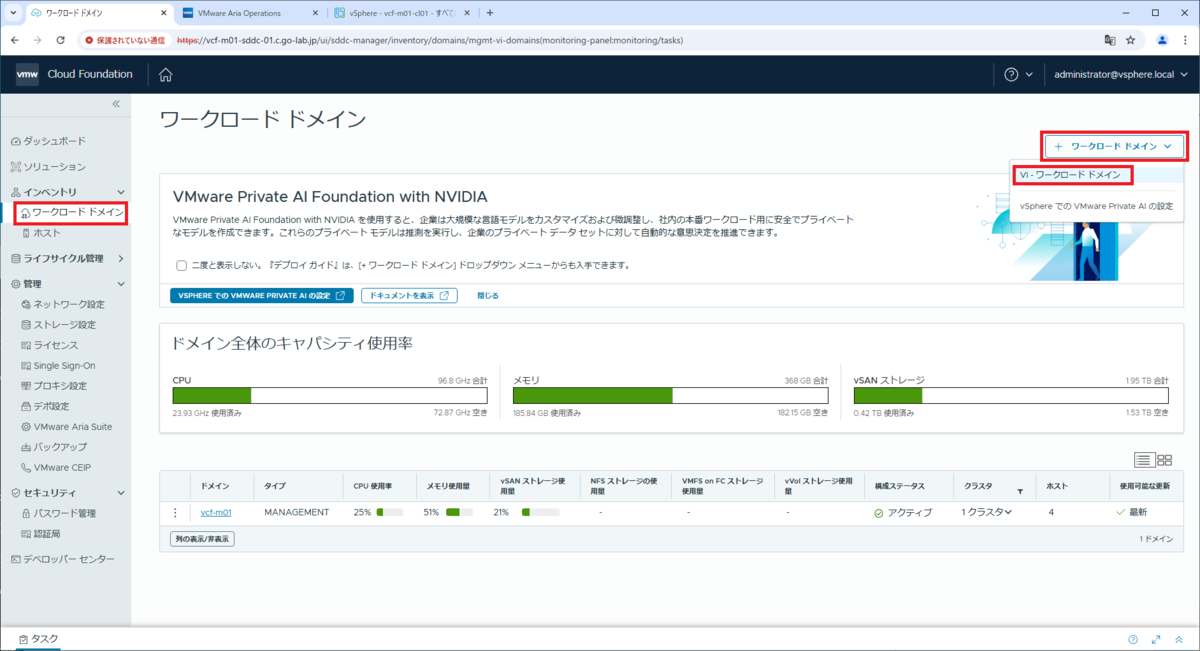Screen dimensions: 1200x651
Task: Expand the 1 クラスタ dropdown
Action: point(987,512)
